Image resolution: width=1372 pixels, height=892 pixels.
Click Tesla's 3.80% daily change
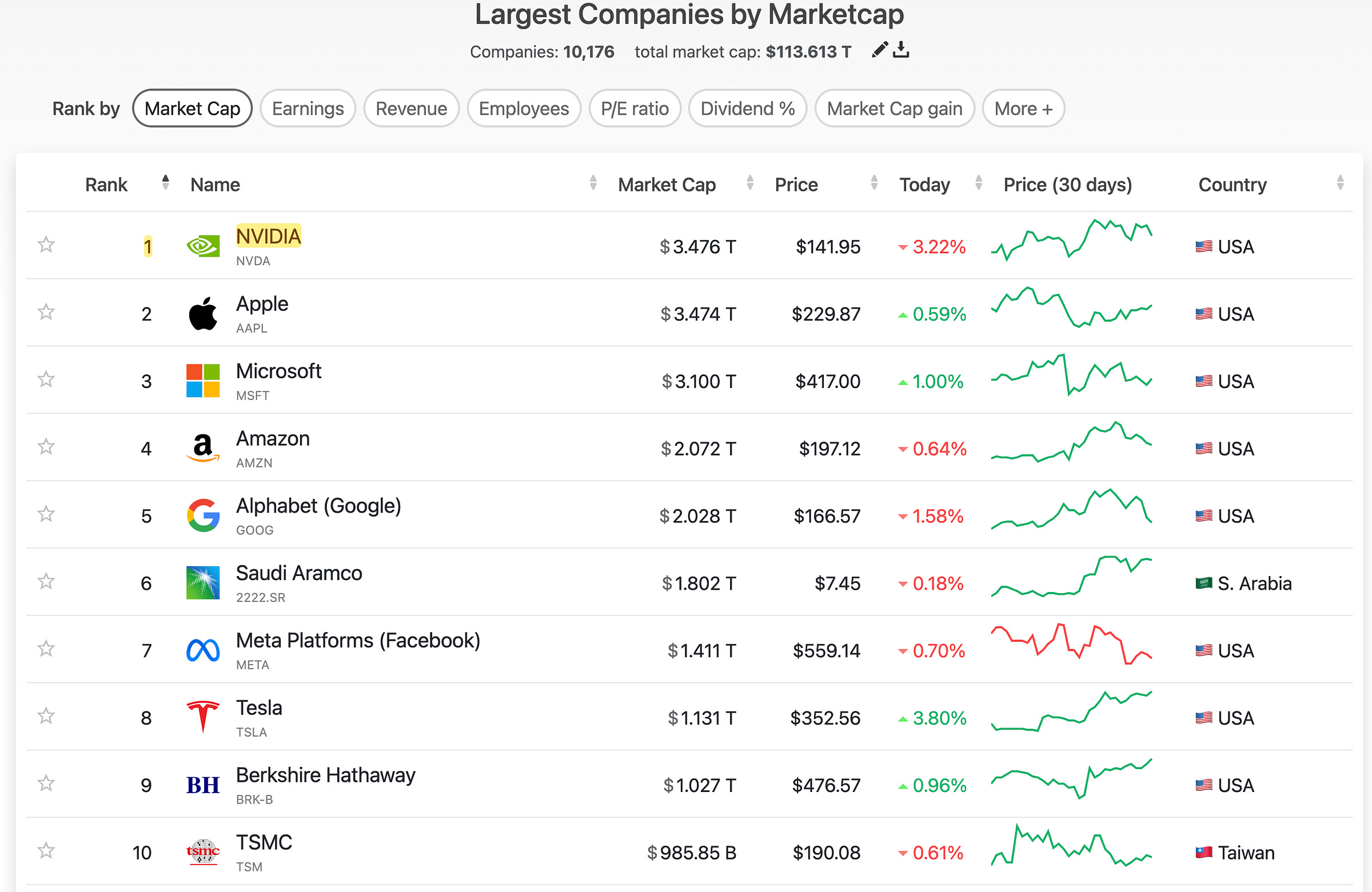coord(932,718)
